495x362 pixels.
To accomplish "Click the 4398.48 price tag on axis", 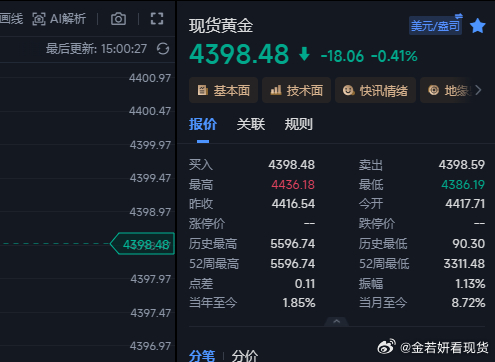I will coord(143,244).
